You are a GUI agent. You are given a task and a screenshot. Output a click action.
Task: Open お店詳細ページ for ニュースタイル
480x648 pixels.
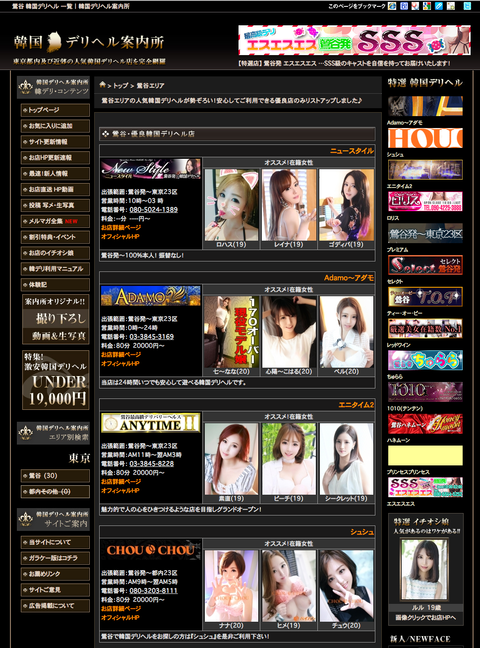(121, 228)
